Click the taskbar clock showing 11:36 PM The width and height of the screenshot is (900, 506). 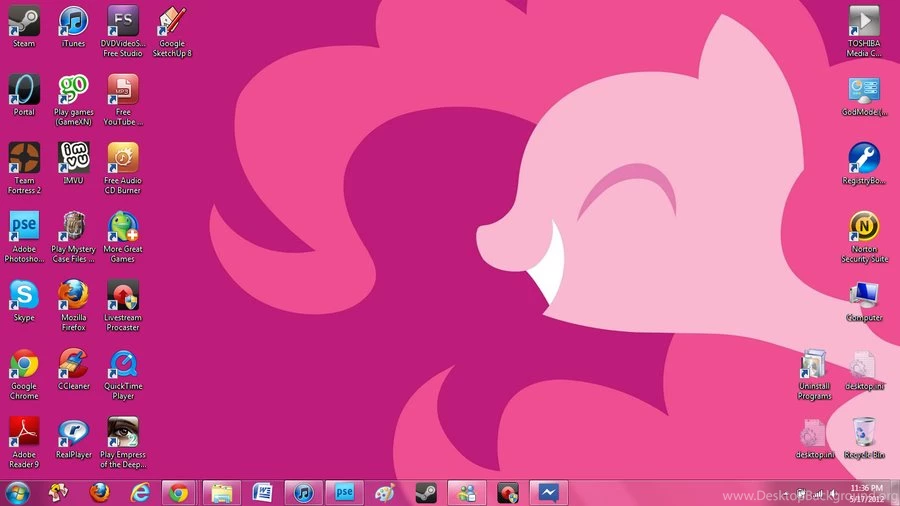(x=866, y=492)
